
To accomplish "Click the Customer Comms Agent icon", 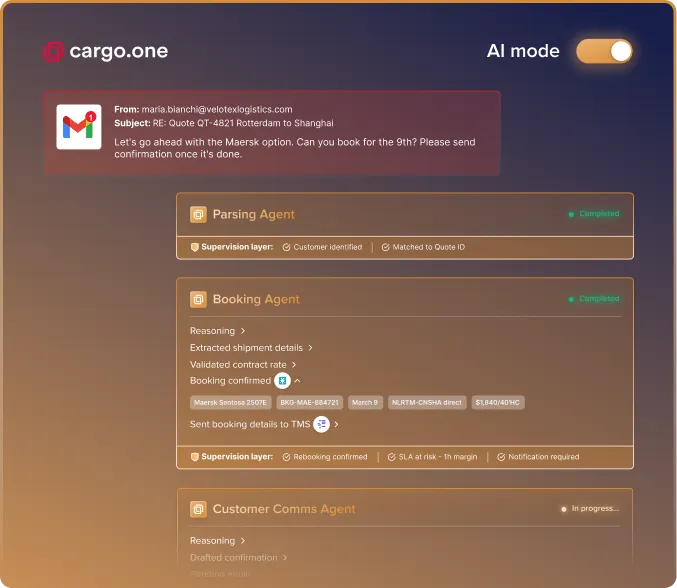I will (198, 509).
